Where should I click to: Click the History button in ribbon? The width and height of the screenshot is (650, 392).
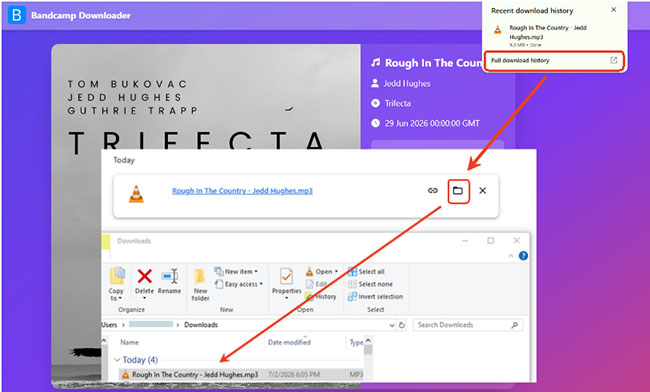321,296
